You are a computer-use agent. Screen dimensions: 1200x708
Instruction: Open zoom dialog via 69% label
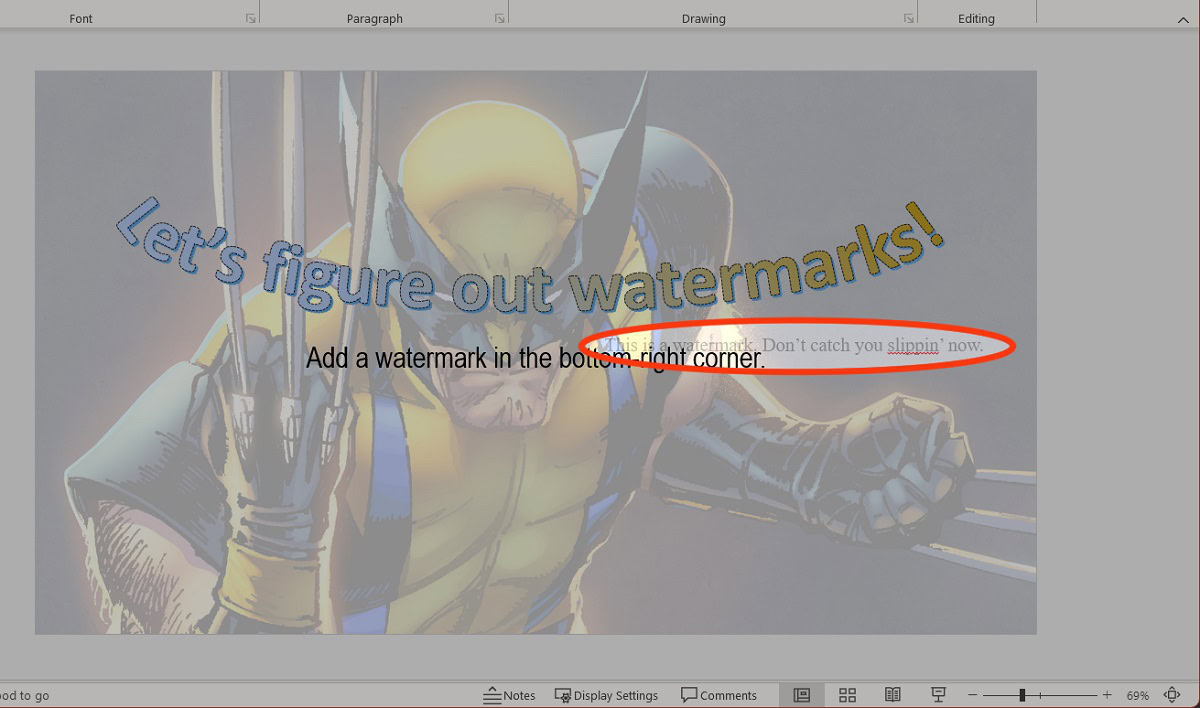click(1137, 695)
